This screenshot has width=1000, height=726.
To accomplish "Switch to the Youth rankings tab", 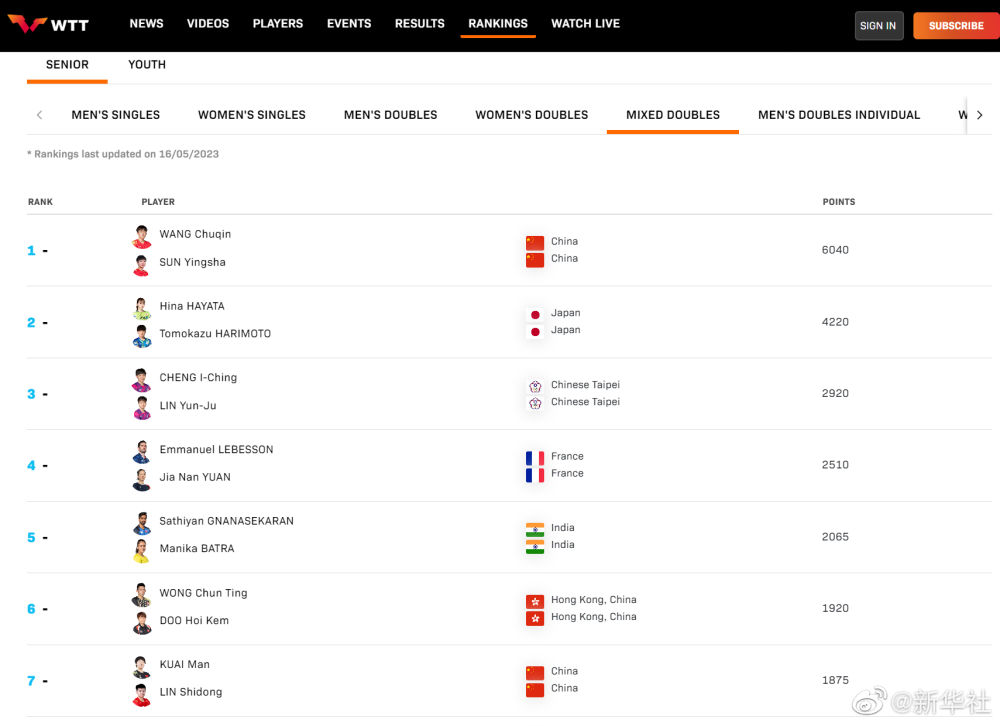I will pos(147,65).
